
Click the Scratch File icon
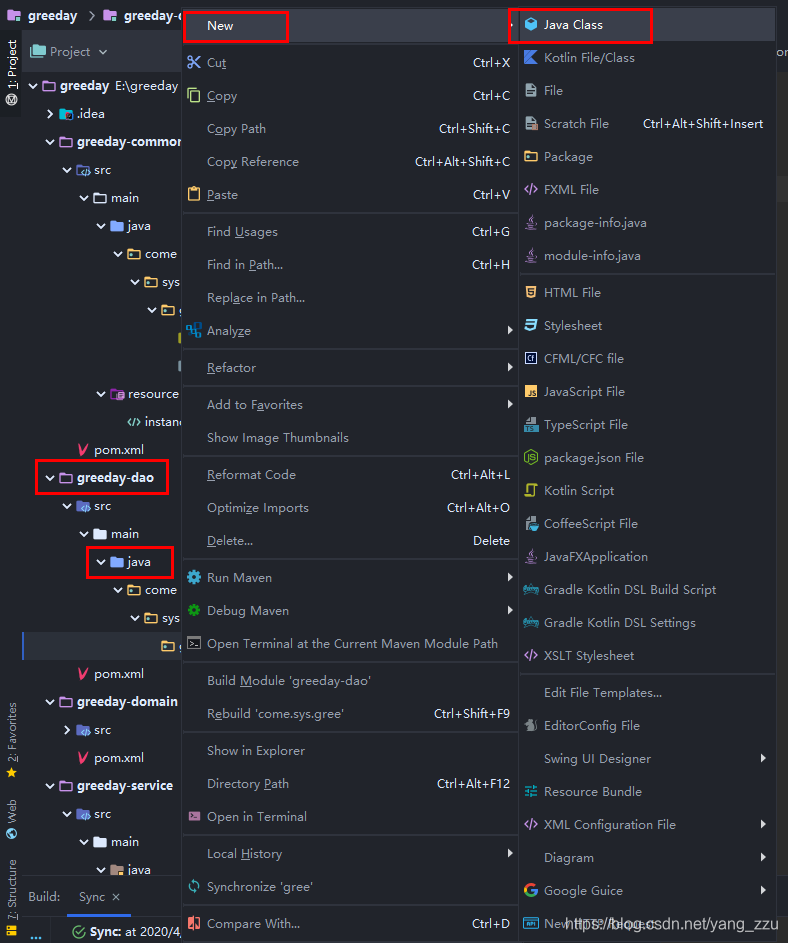coord(531,124)
